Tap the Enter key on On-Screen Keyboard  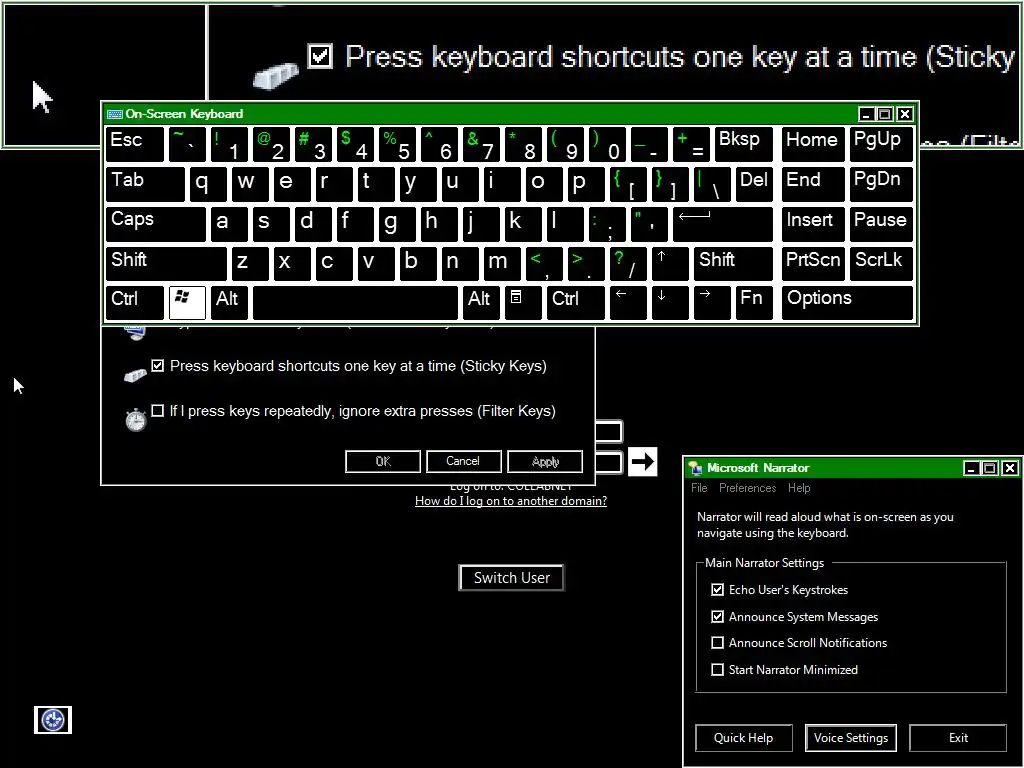click(x=723, y=224)
